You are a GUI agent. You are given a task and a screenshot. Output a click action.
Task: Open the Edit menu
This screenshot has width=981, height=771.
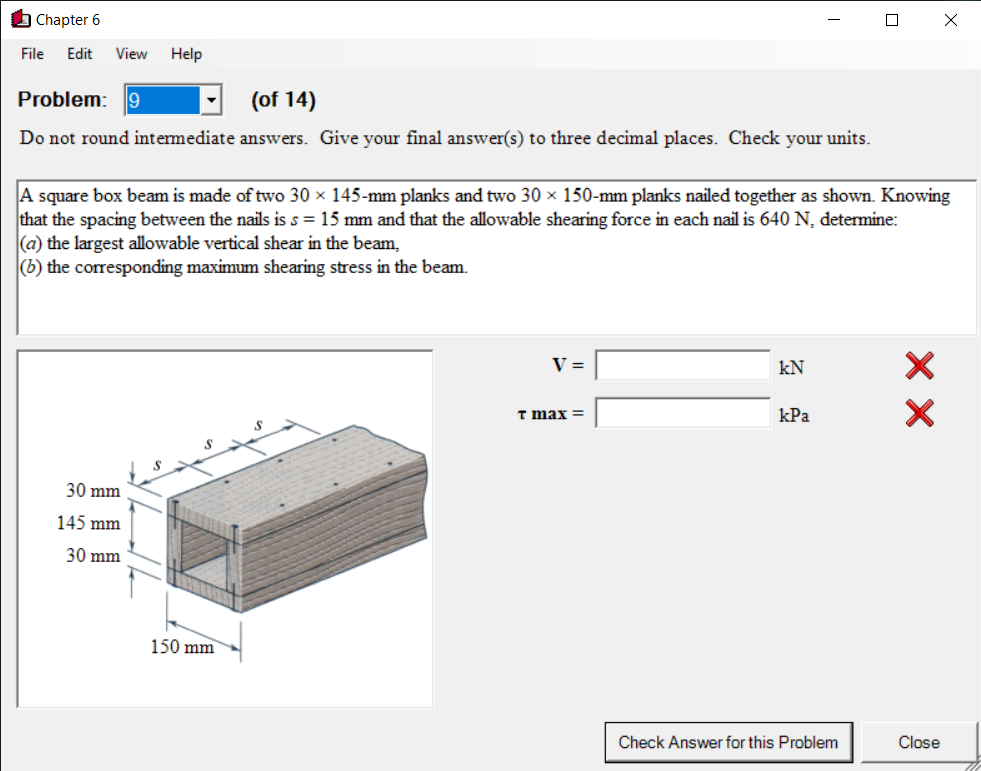point(79,54)
